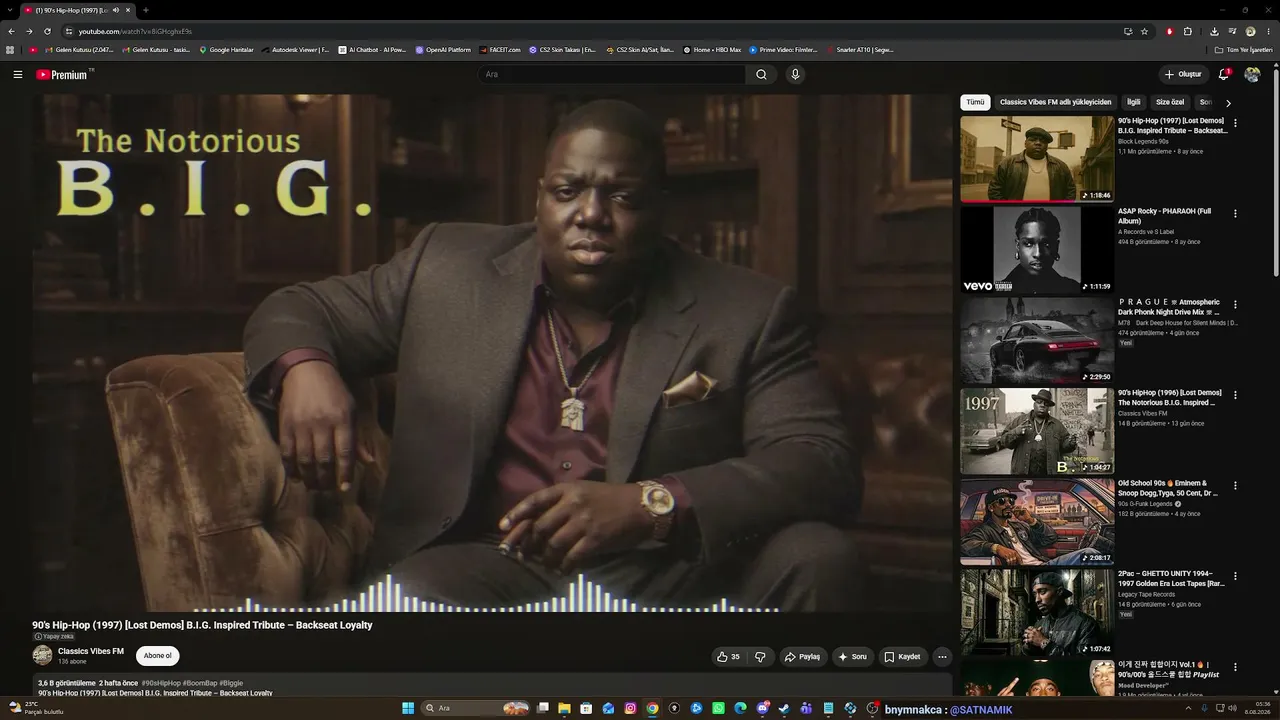This screenshot has height=720, width=1280.
Task: Play ASAP Rocky PHARAOH thumbnail
Action: coord(1037,249)
